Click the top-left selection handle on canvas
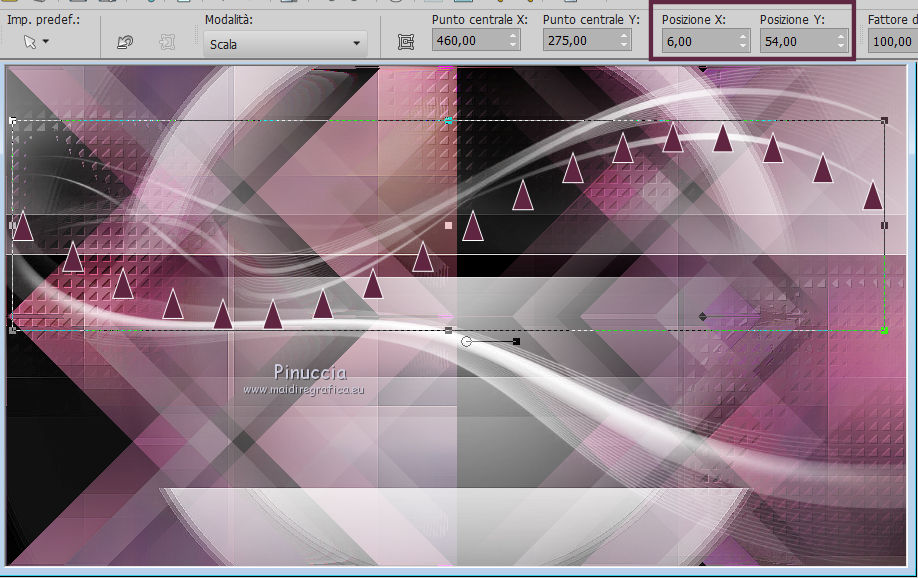This screenshot has height=578, width=918. point(13,121)
